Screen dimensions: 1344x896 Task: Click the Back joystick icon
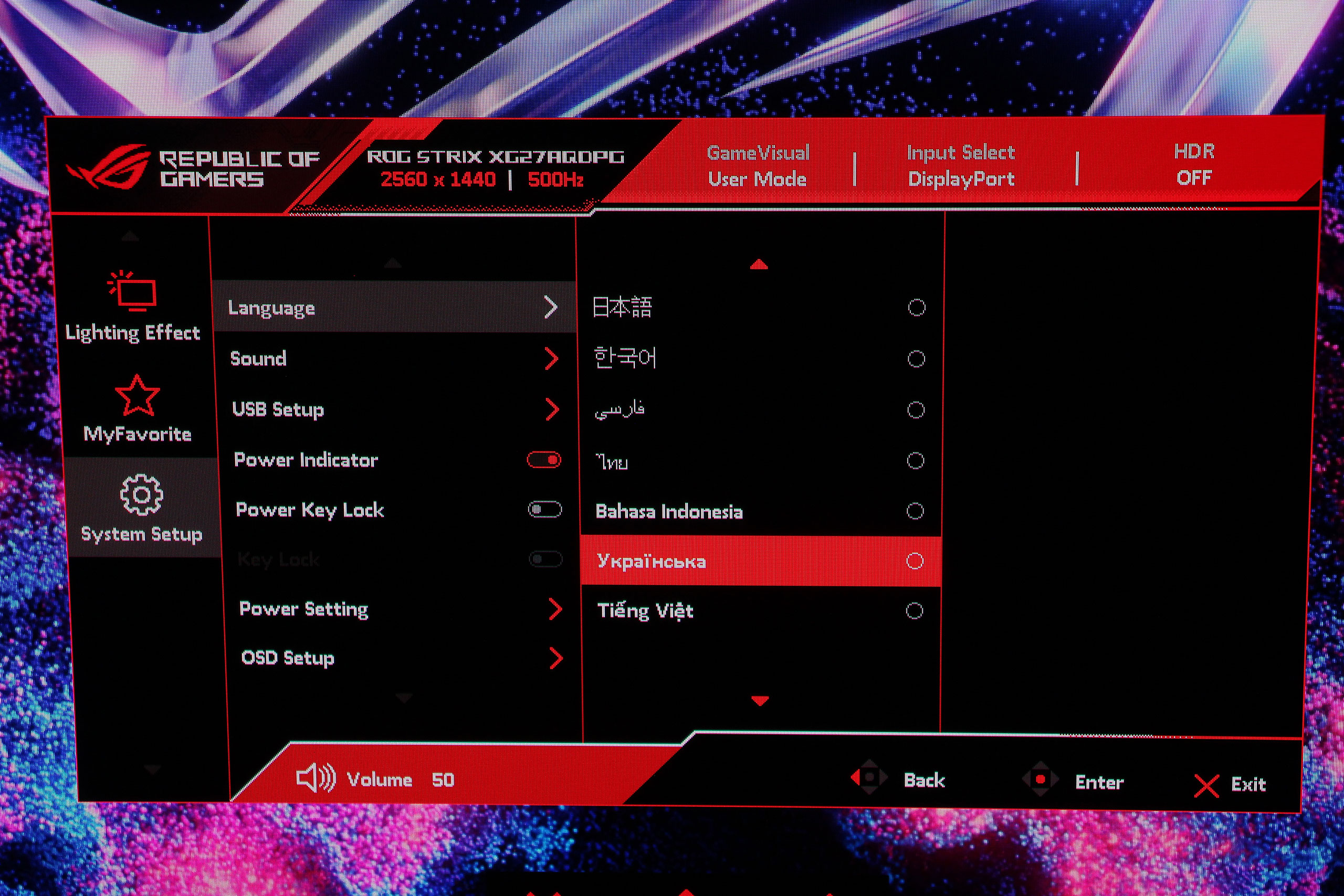tap(868, 777)
